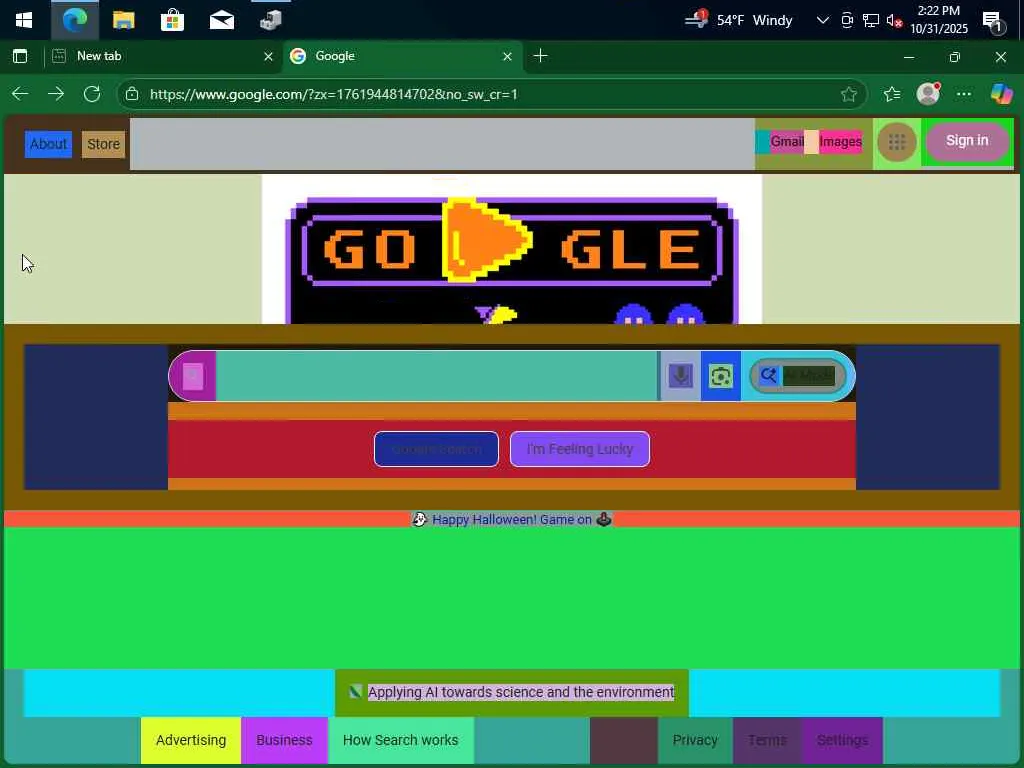This screenshot has width=1024, height=768.
Task: Switch to the Google tab
Action: point(403,56)
